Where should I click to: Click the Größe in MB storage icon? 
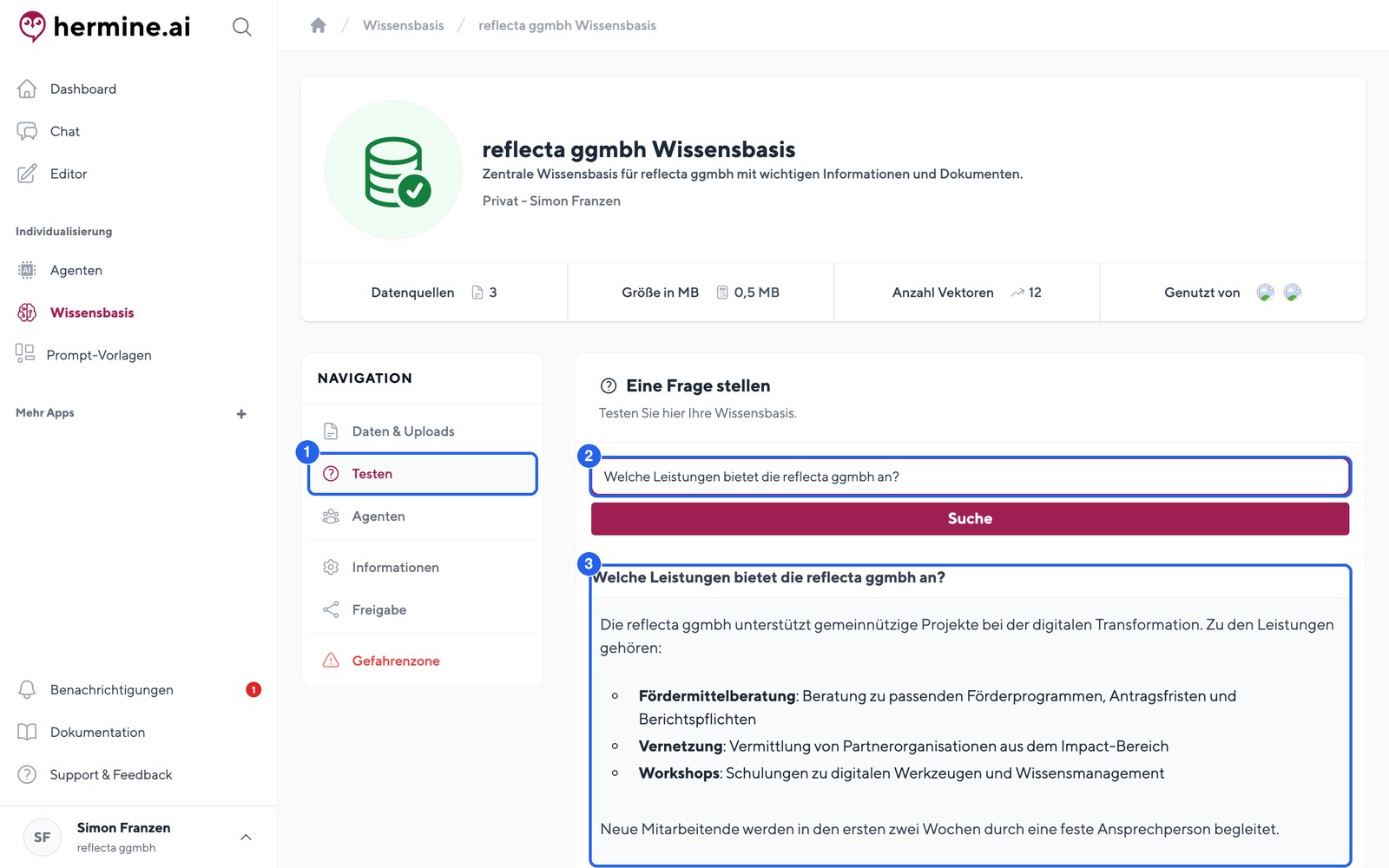click(722, 293)
